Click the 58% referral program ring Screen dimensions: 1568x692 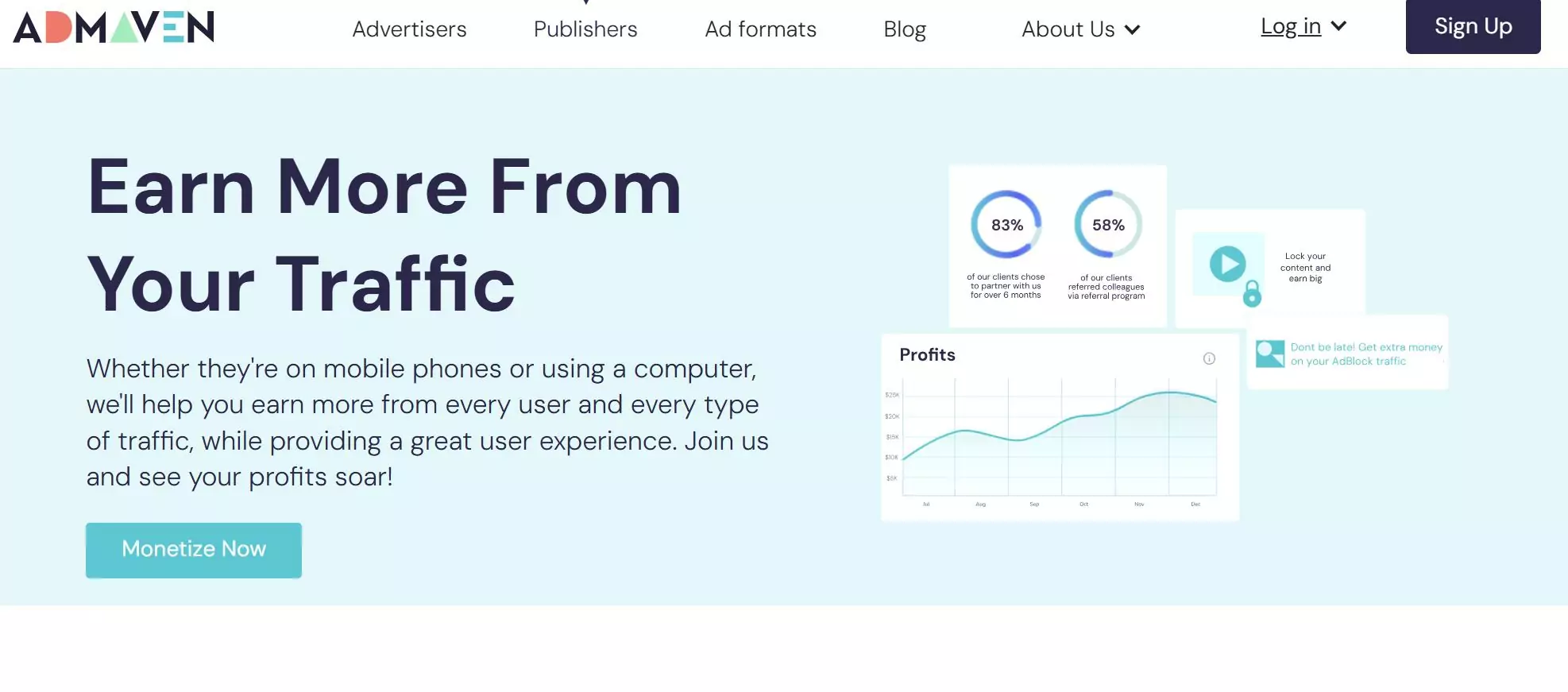pyautogui.click(x=1107, y=225)
